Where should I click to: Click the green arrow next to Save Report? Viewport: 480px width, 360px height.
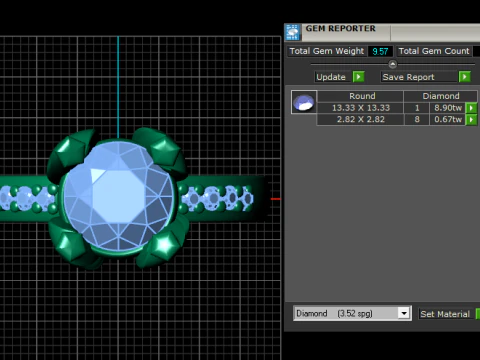tap(465, 77)
